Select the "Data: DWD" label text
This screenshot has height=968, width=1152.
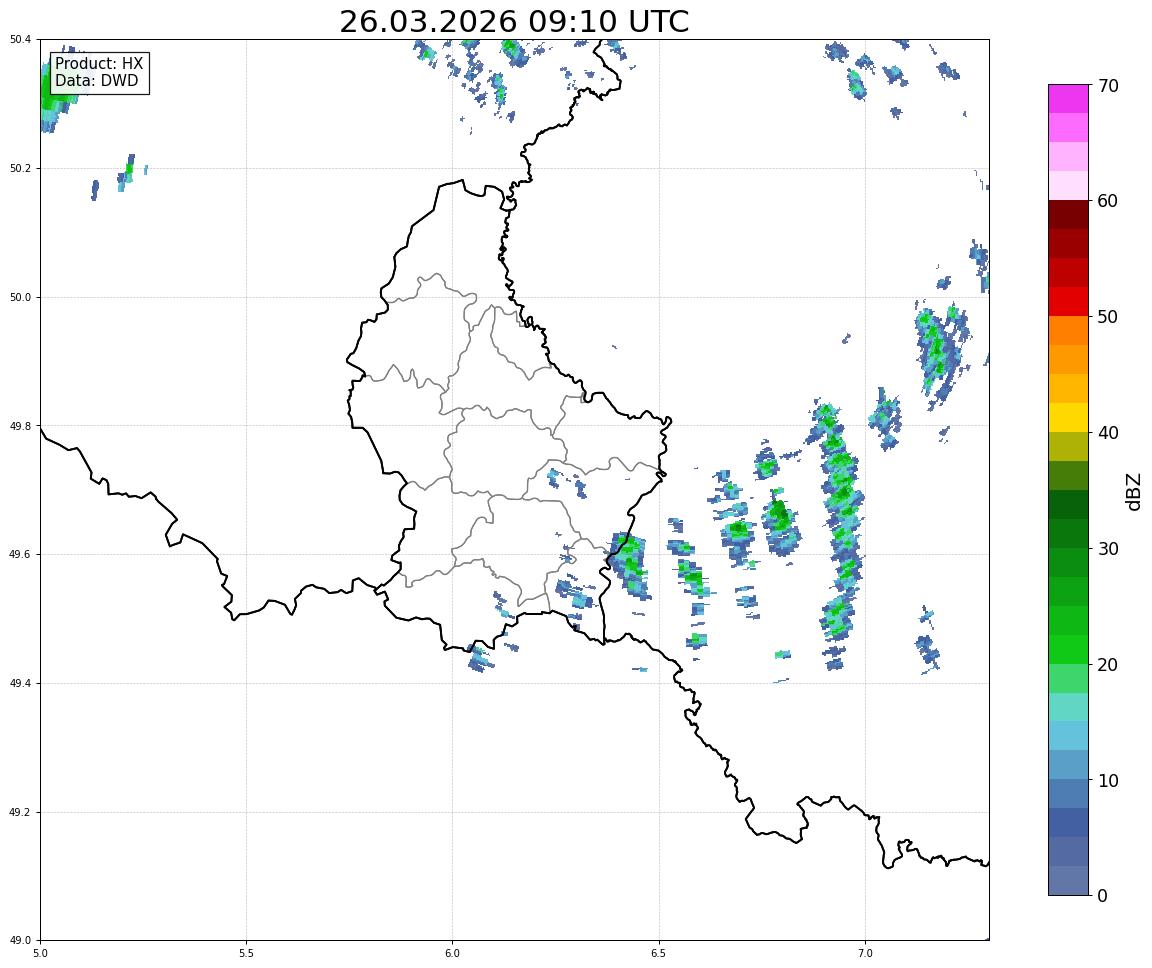pos(96,81)
